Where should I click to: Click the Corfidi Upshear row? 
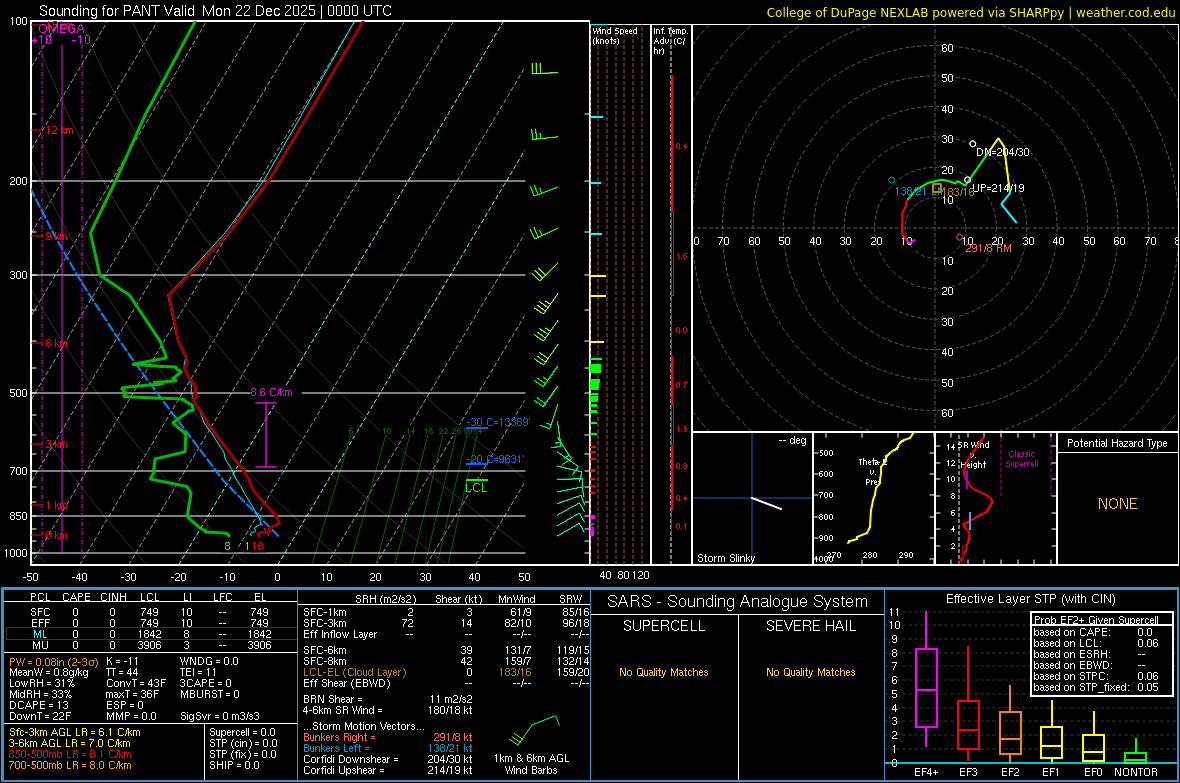388,770
